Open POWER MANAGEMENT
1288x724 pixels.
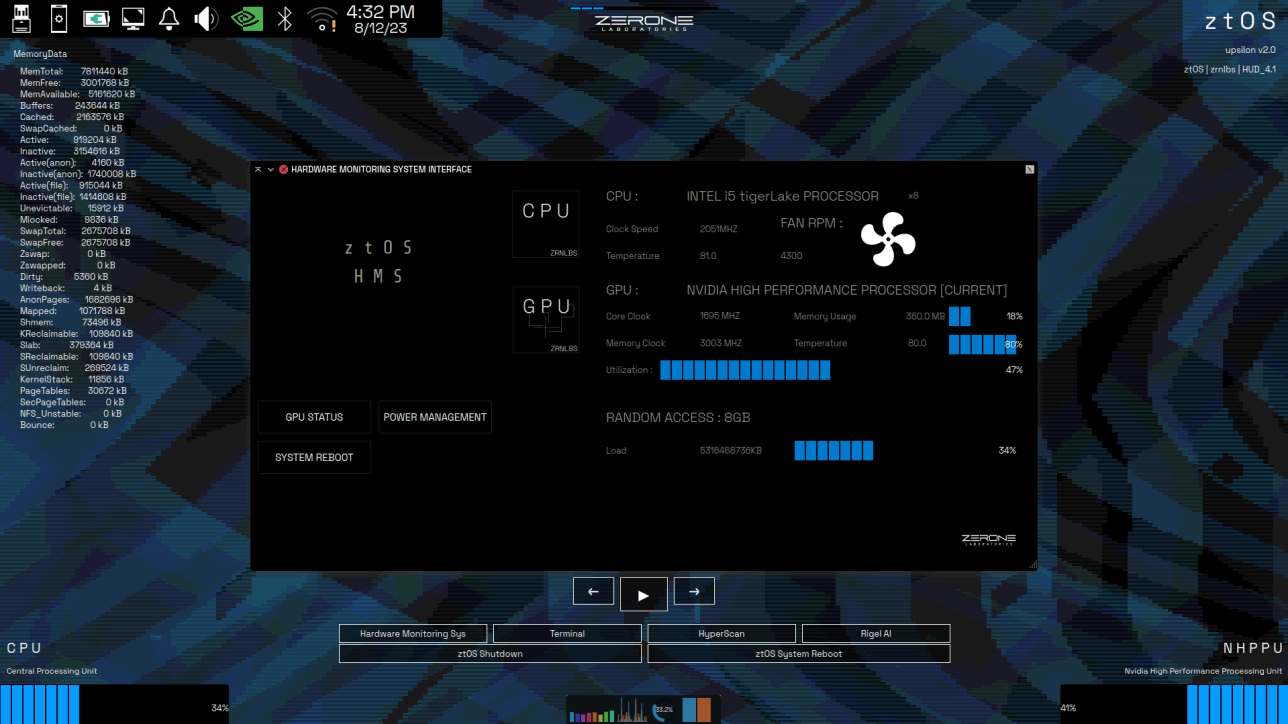(x=435, y=417)
